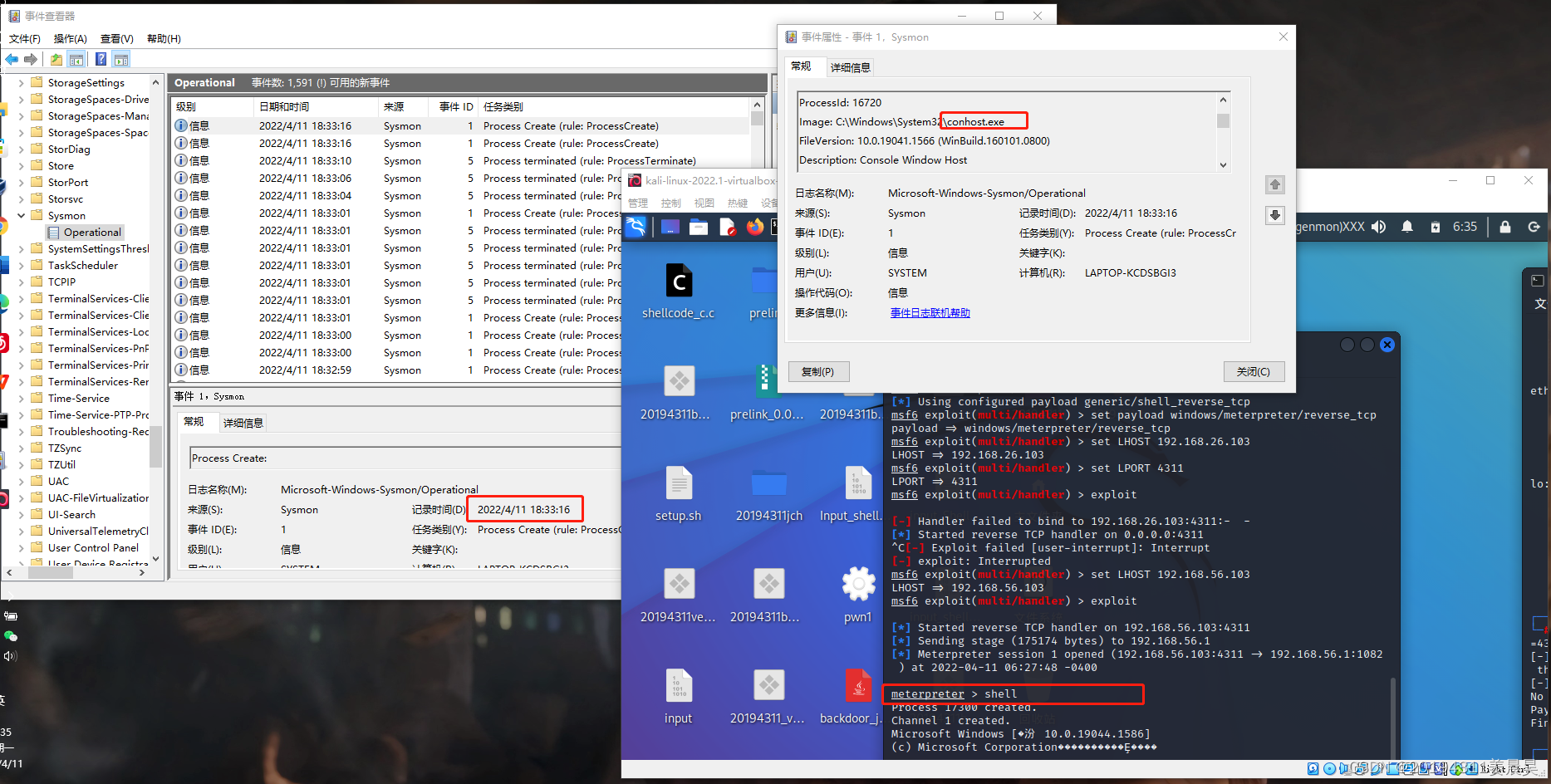Click the 复制(P) copy button
The height and width of the screenshot is (784, 1551).
(818, 371)
